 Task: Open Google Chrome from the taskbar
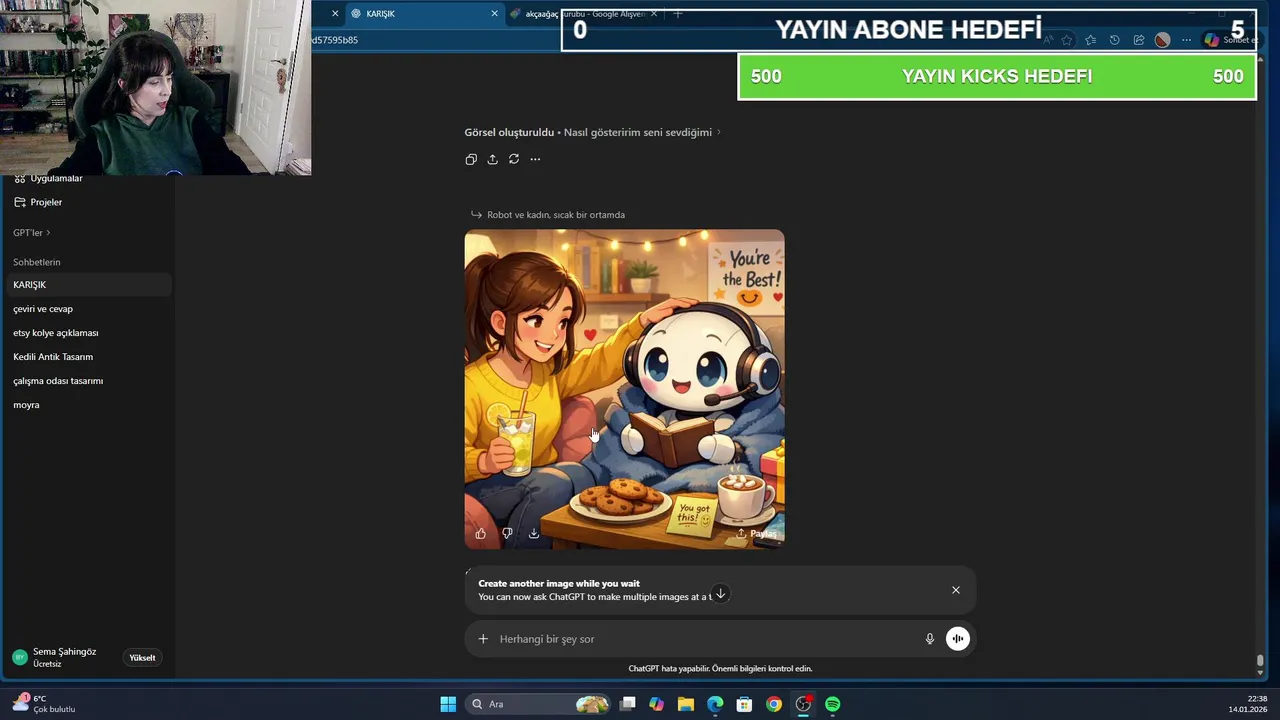[774, 704]
